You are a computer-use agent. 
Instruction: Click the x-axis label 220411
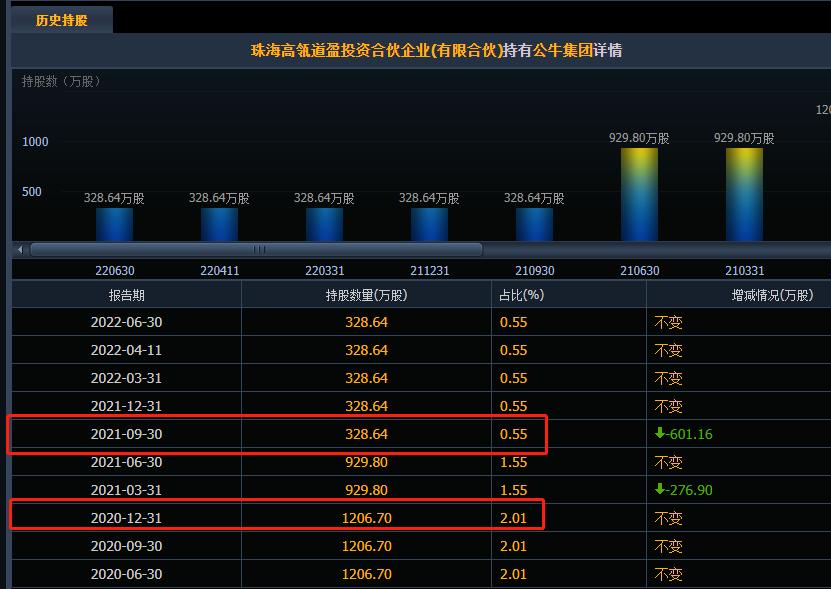pyautogui.click(x=219, y=270)
